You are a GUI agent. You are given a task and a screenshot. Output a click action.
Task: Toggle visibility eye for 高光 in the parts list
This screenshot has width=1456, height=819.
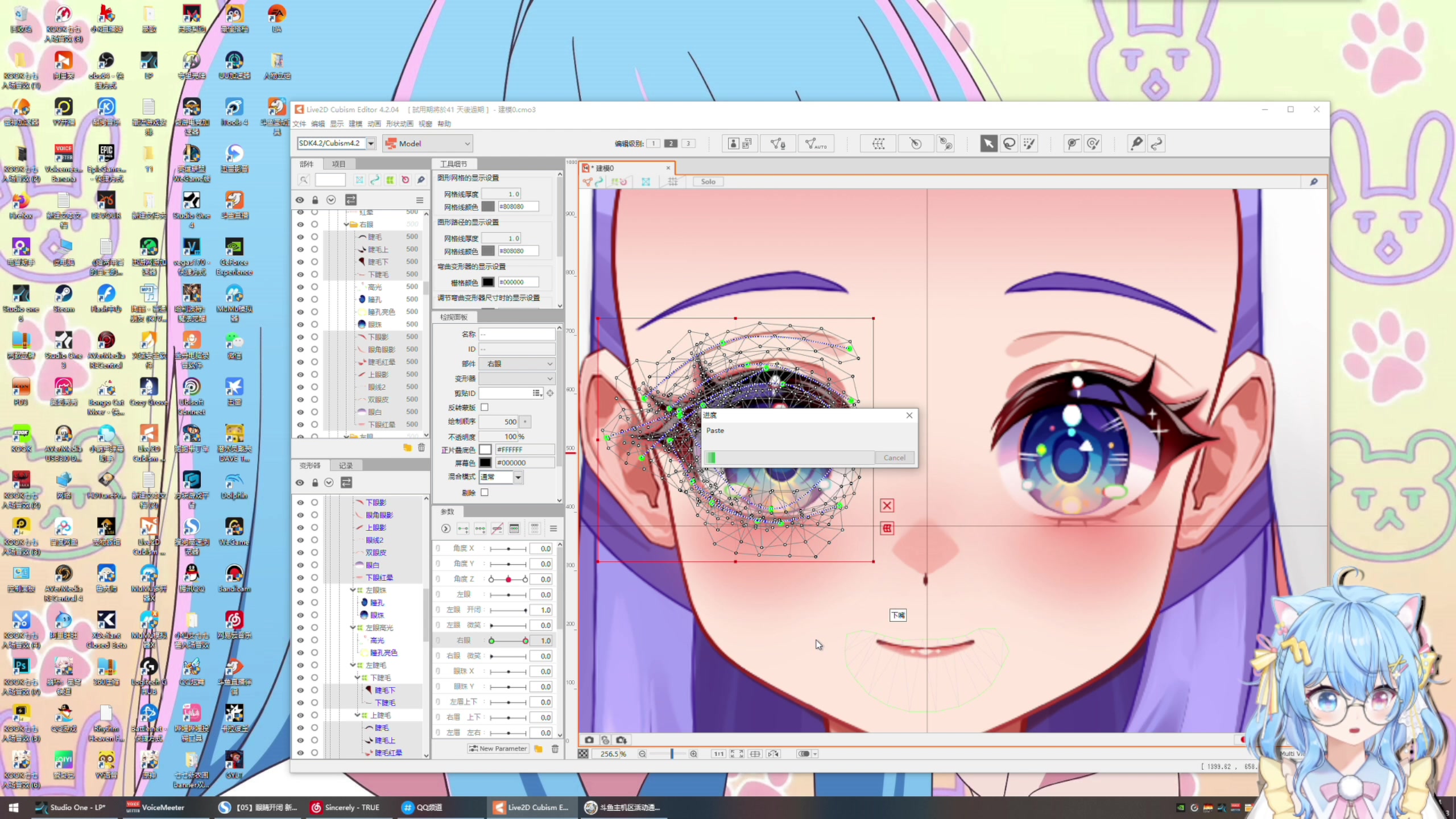click(x=300, y=287)
